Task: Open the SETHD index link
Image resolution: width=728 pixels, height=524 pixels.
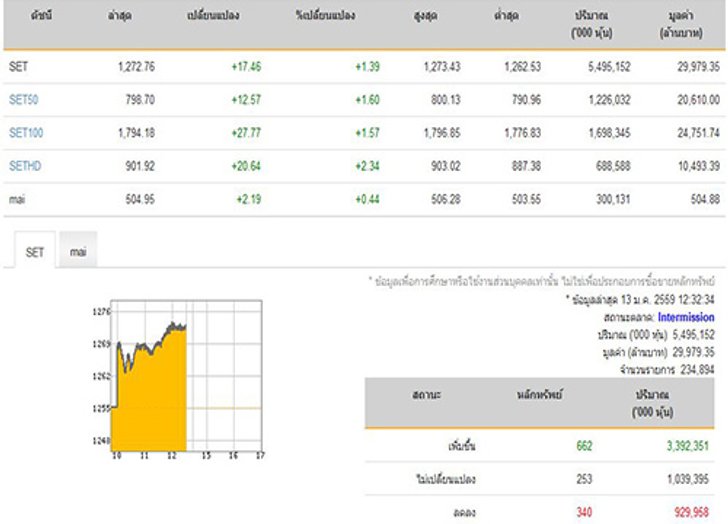Action: click(x=25, y=166)
